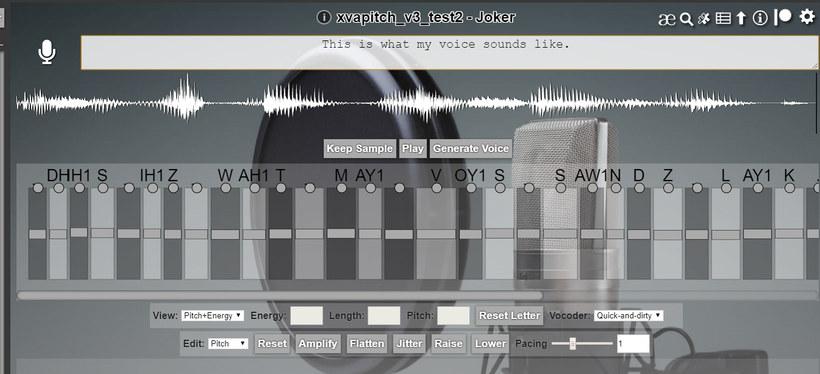Click the Flatten button
This screenshot has height=374, width=820.
click(367, 344)
